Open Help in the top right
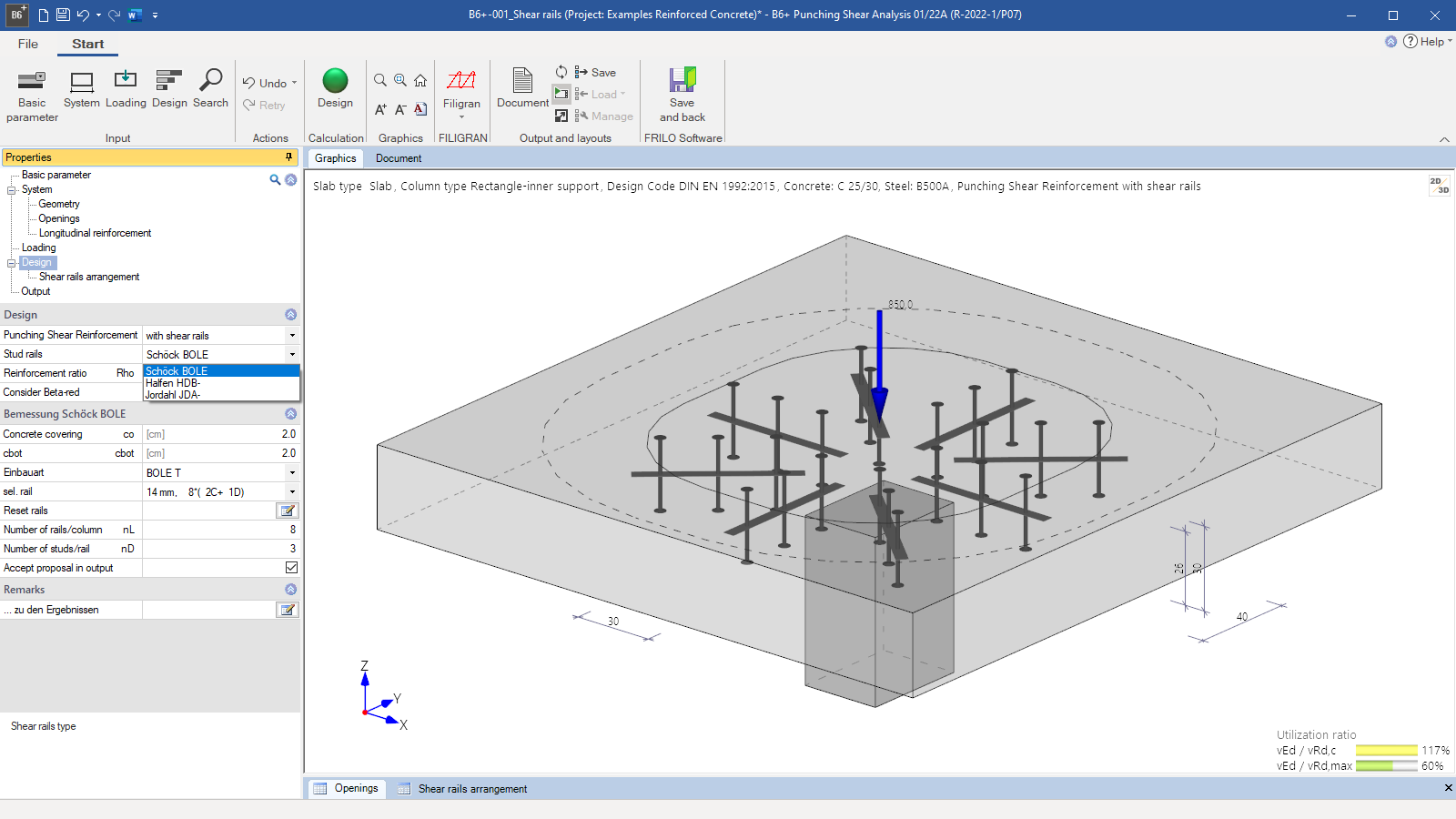The height and width of the screenshot is (819, 1456). coord(1427,42)
